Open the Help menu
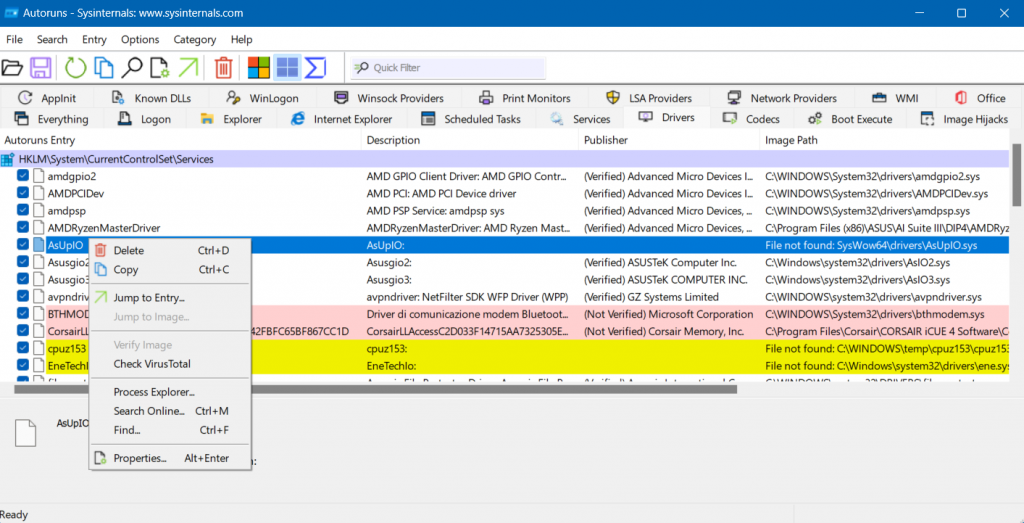The height and width of the screenshot is (523, 1024). (x=242, y=39)
